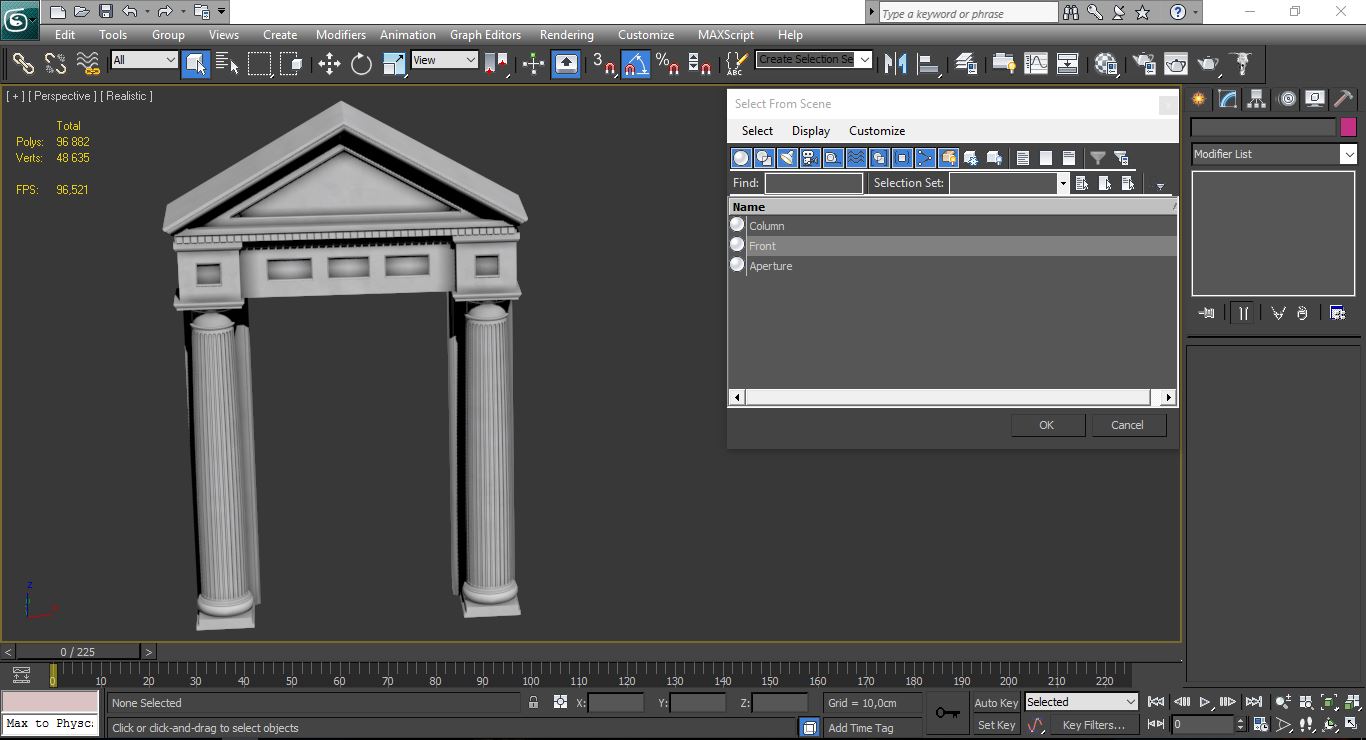Click the 0 / 225 time slider
This screenshot has width=1366, height=740.
[78, 652]
